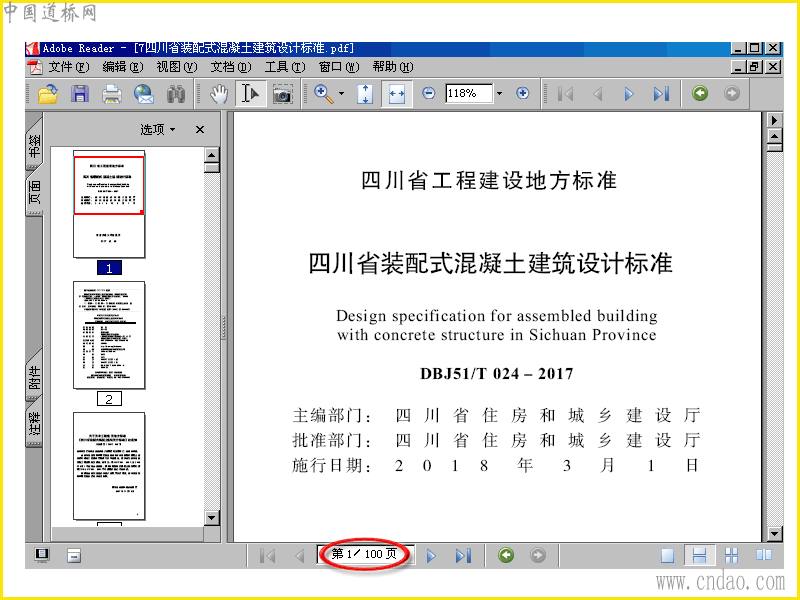Open the 帮助 (Help) menu
The height and width of the screenshot is (600, 800).
pos(393,67)
